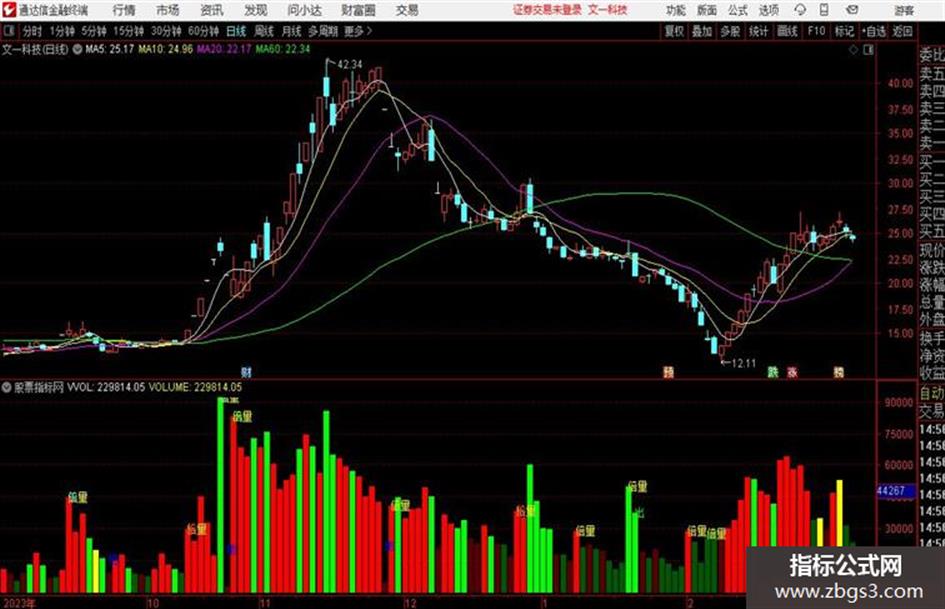Viewport: 945px width, 609px height.
Task: Click the VVOL: 229814.05 volume readout
Action: tap(106, 387)
